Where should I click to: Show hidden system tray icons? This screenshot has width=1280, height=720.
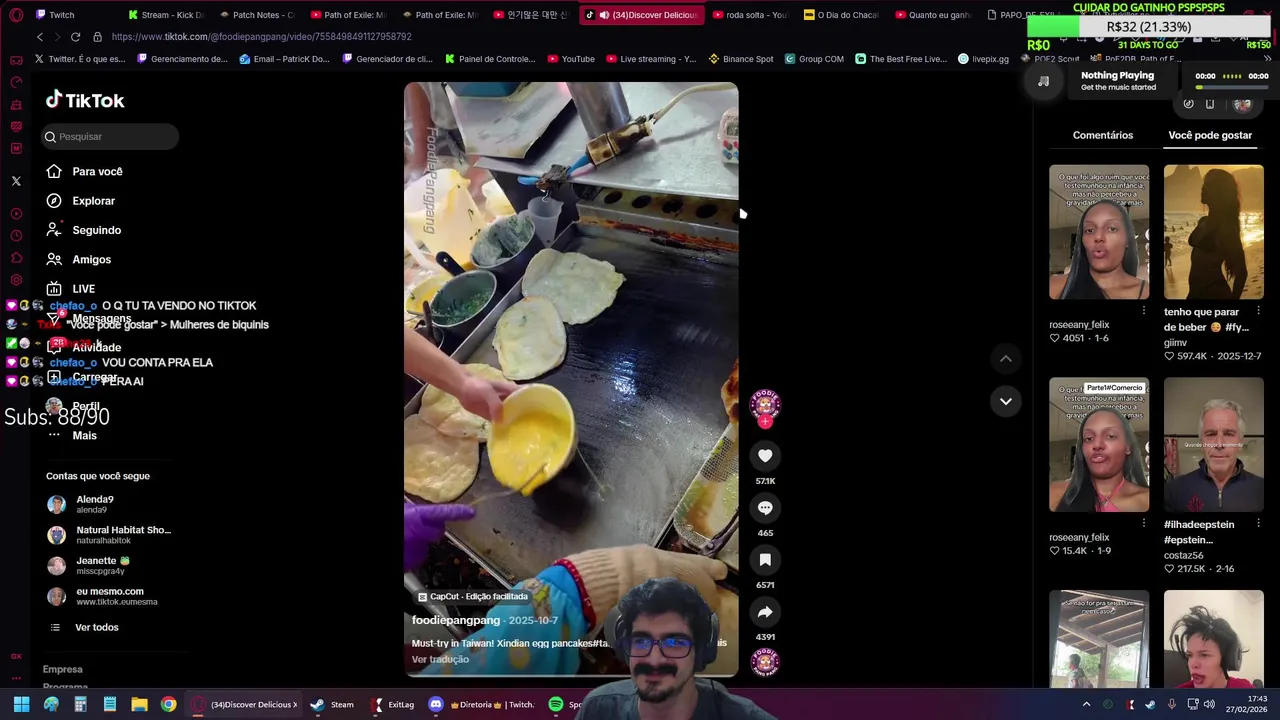[x=1086, y=705]
